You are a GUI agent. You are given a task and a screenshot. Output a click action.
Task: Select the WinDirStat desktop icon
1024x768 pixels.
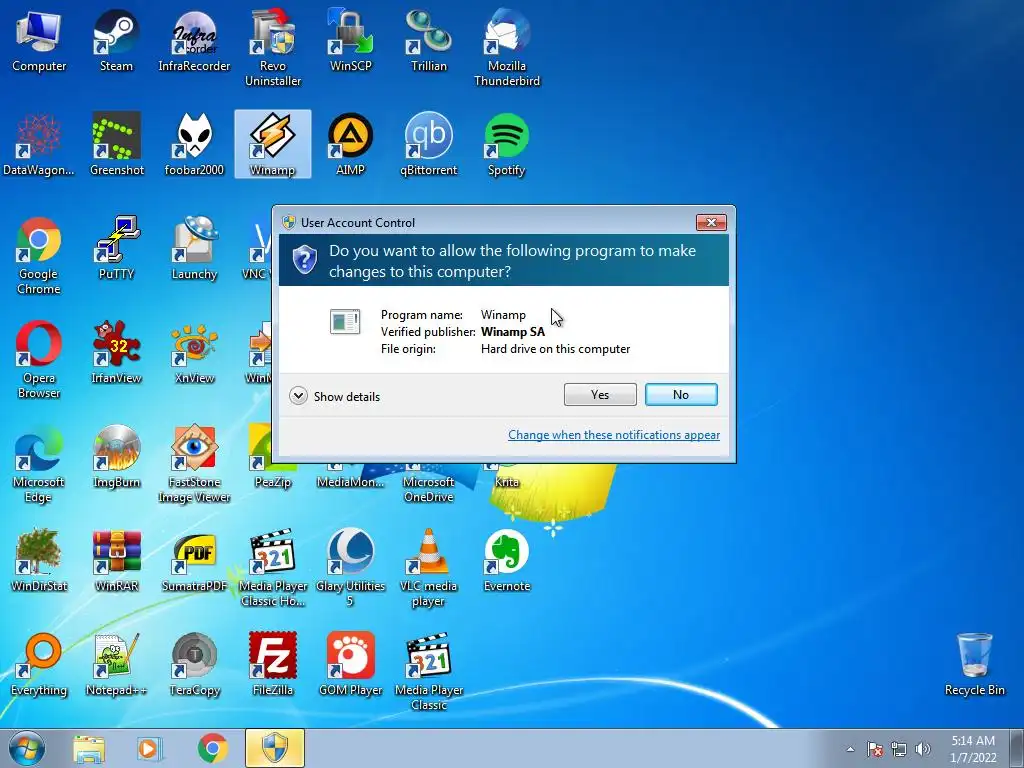39,560
